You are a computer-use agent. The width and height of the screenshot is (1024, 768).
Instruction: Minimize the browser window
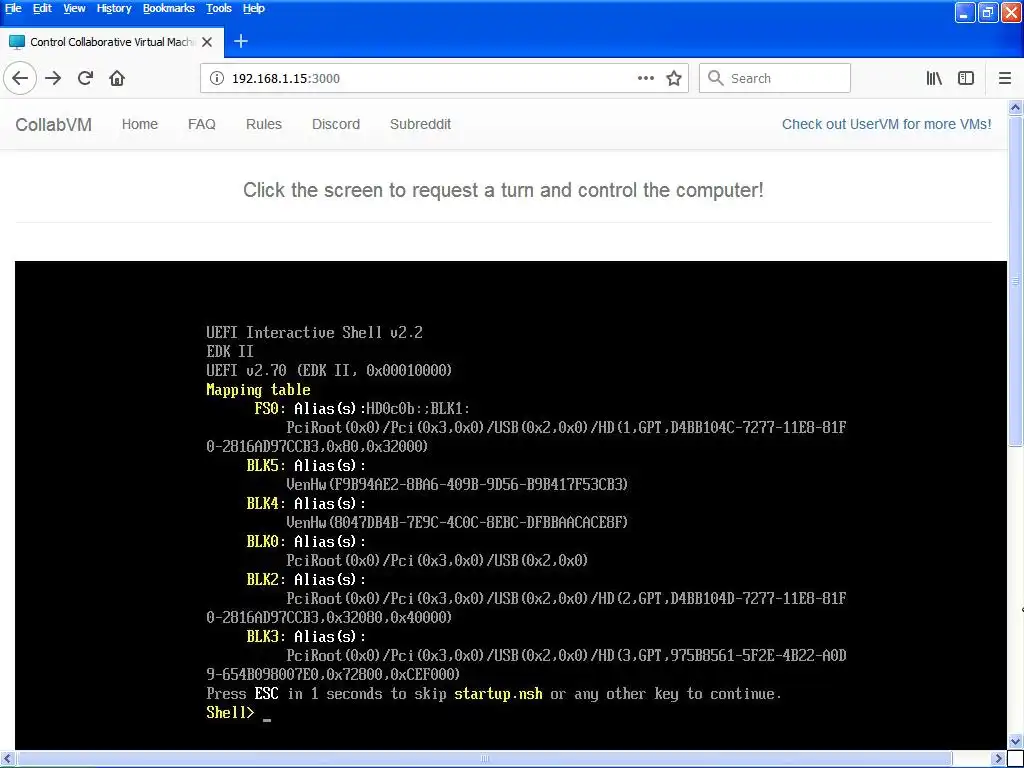tap(965, 12)
